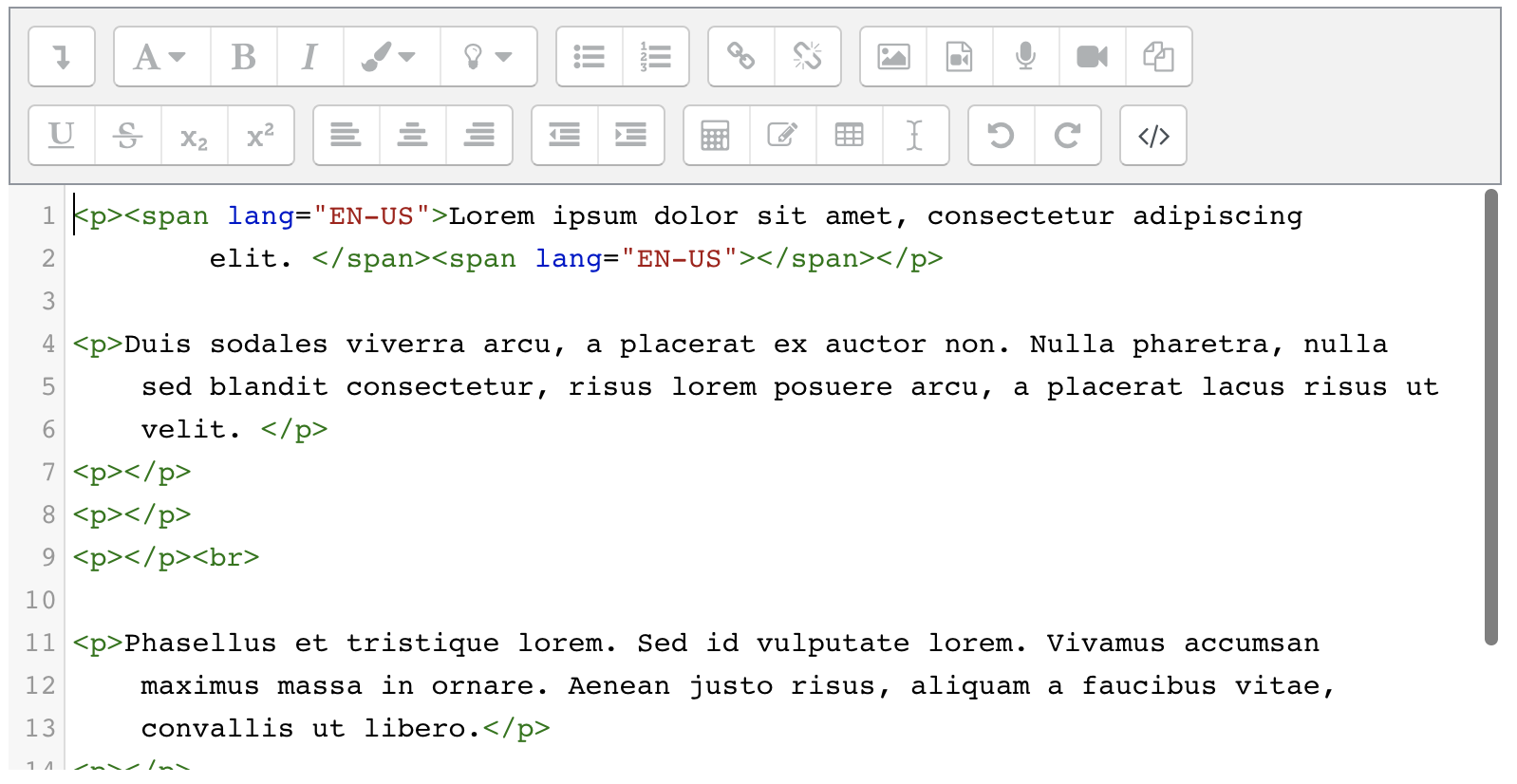The width and height of the screenshot is (1517, 784).
Task: Open the manage files icon
Action: pyautogui.click(x=1158, y=57)
